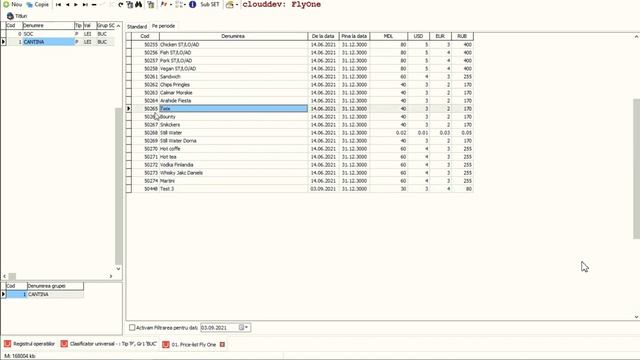Click the Denumire column header in the left list

[x=48, y=25]
